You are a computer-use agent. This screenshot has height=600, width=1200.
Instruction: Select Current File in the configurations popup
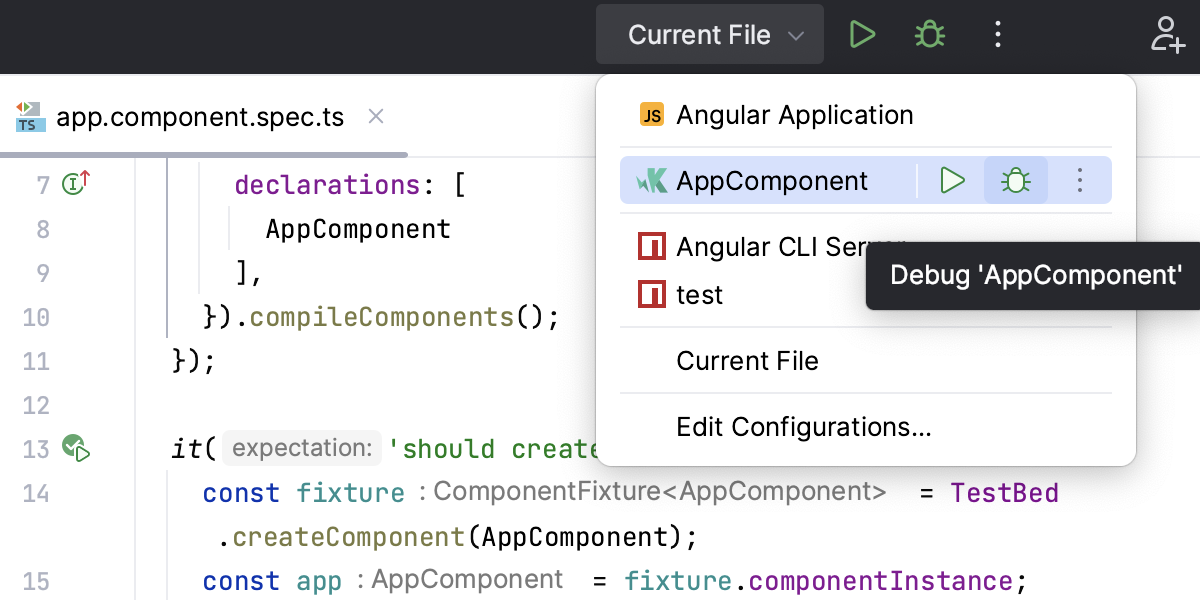(747, 360)
